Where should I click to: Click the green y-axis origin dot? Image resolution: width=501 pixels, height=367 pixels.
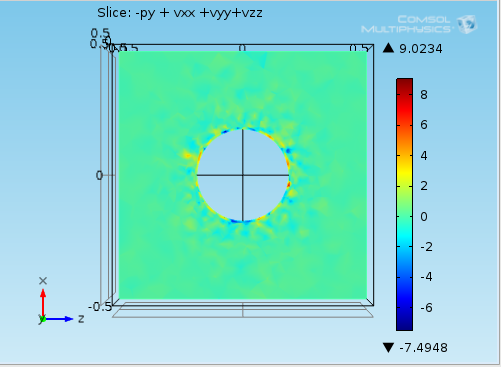43,319
